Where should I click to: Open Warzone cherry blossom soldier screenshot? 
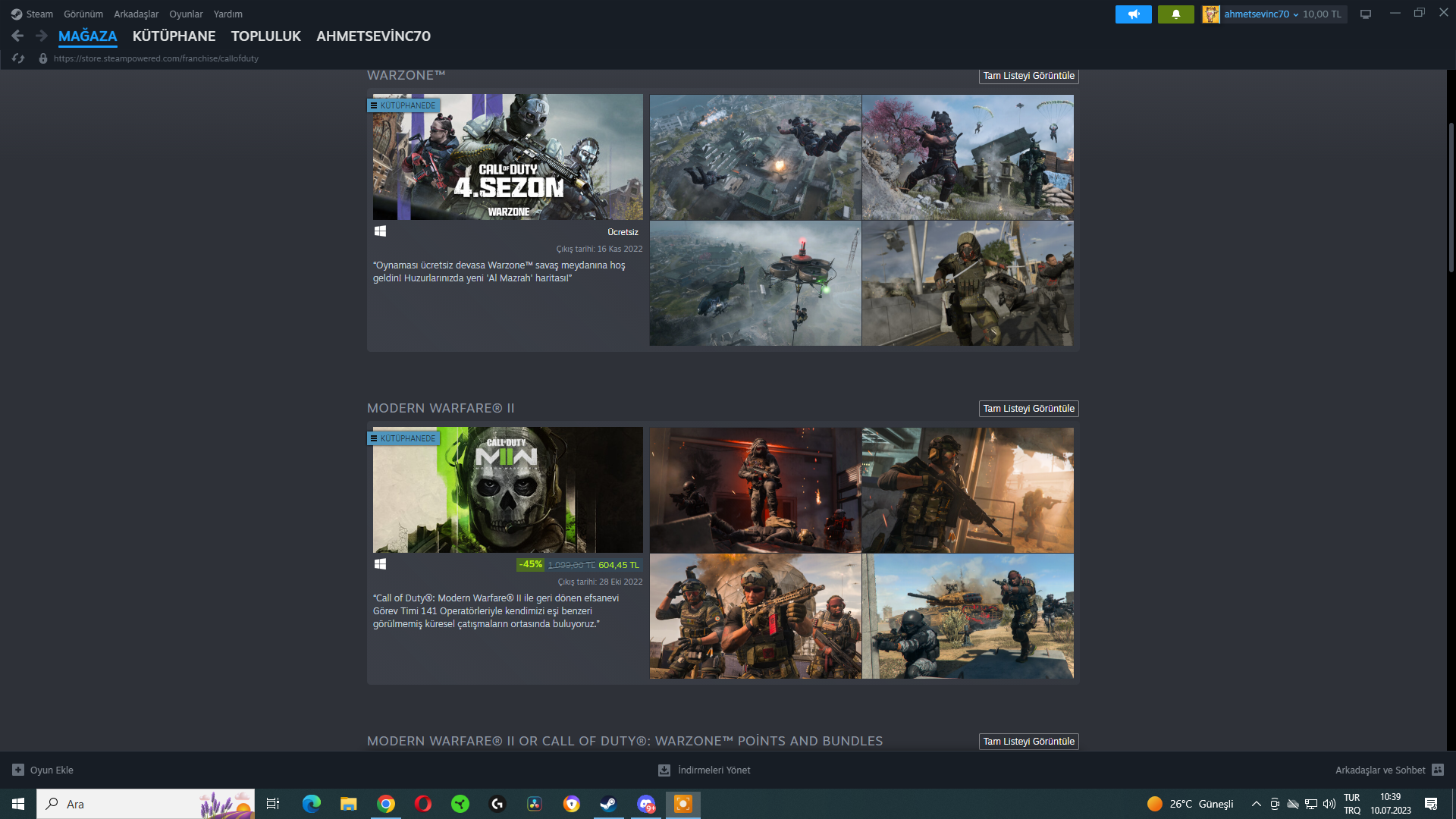968,157
